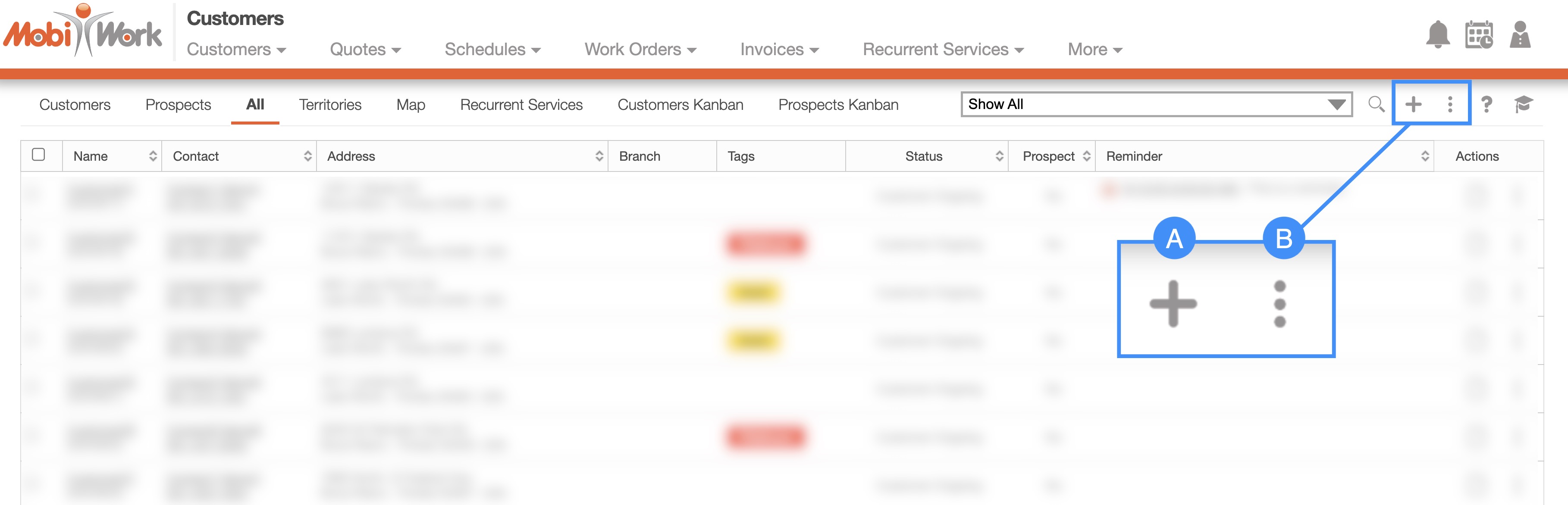
Task: Click the MobiWork logo
Action: point(83,31)
